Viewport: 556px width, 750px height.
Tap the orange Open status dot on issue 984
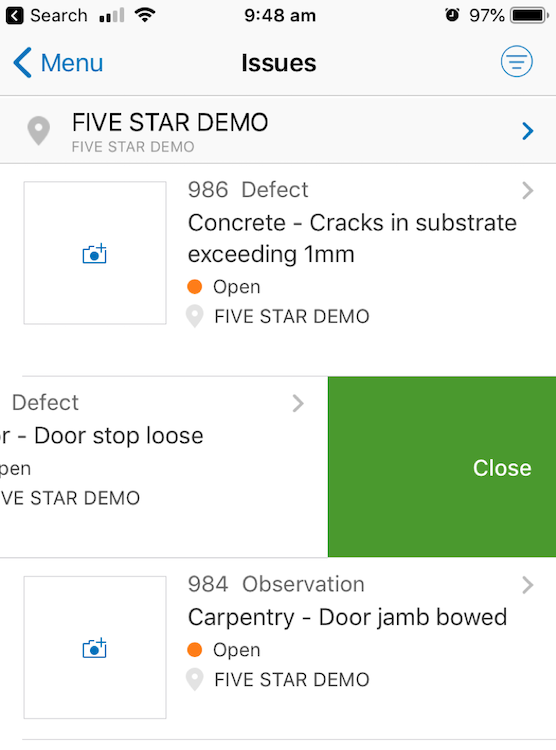195,650
